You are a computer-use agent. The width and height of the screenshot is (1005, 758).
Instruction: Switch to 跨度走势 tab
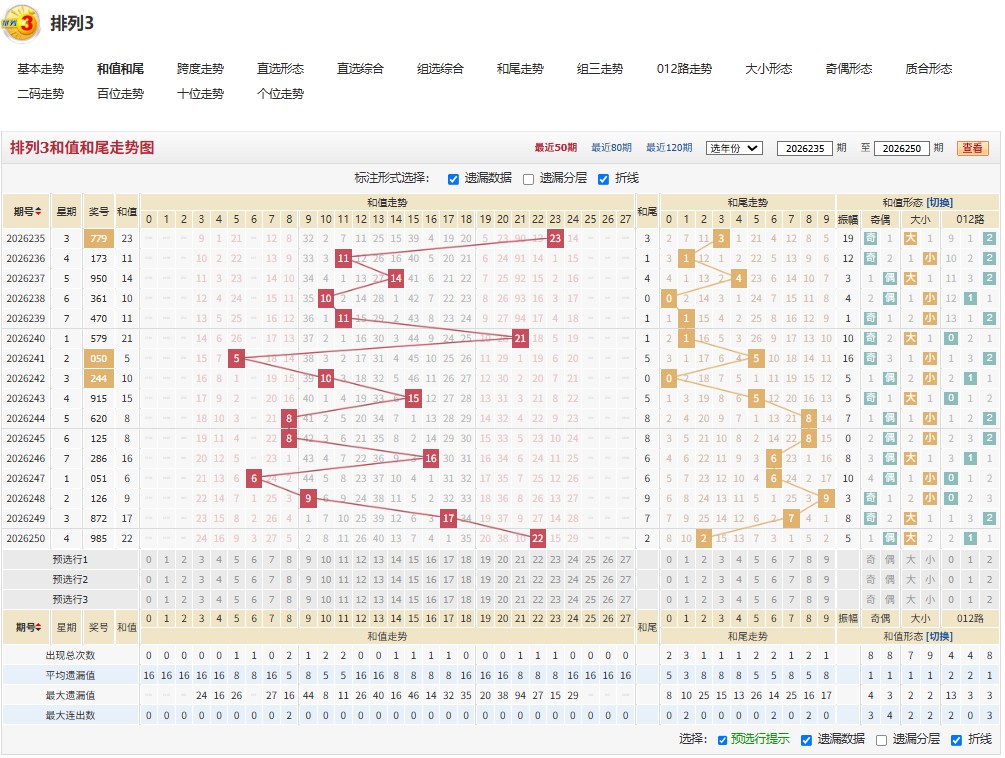coord(200,69)
